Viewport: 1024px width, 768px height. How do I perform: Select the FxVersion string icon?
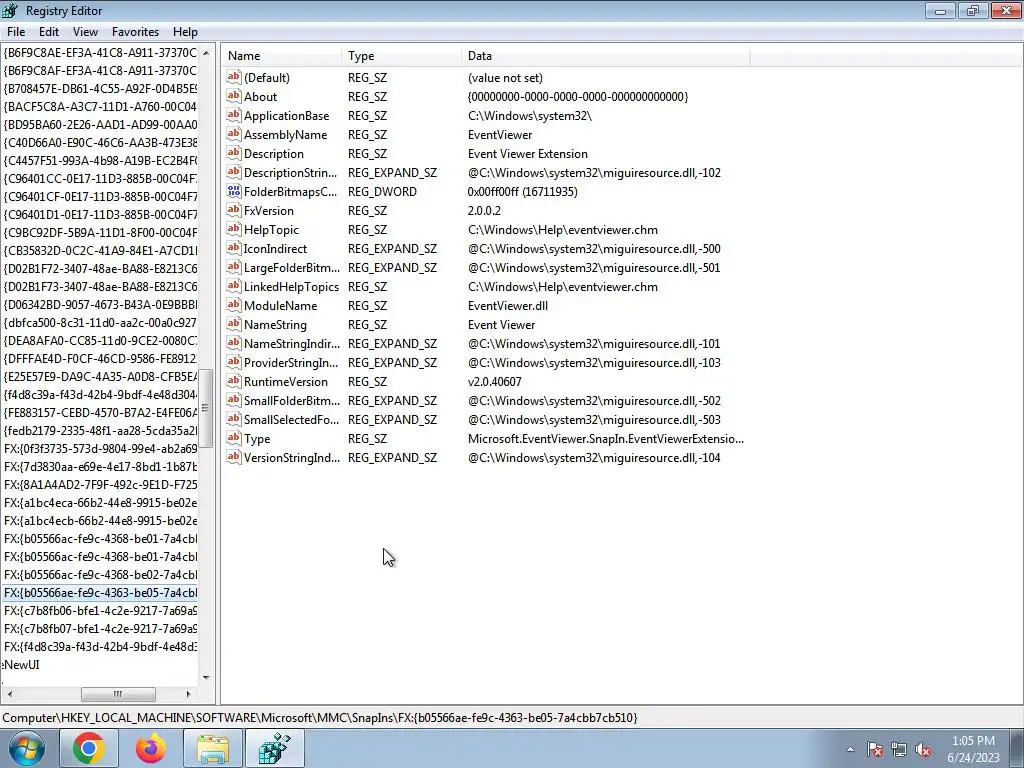point(234,210)
